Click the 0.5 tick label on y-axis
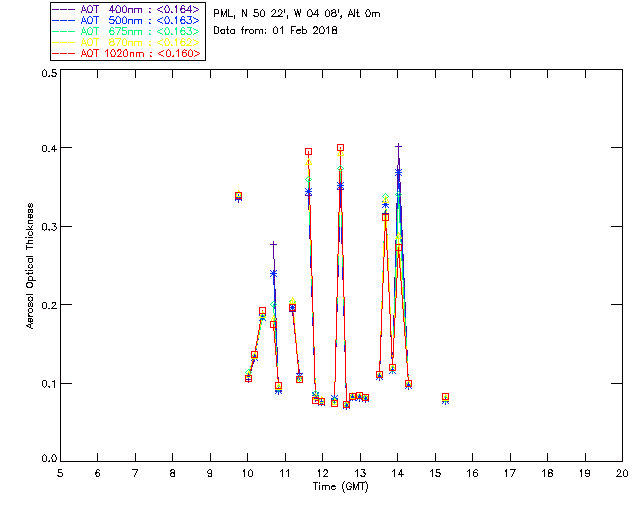This screenshot has height=512, width=640. tap(49, 74)
